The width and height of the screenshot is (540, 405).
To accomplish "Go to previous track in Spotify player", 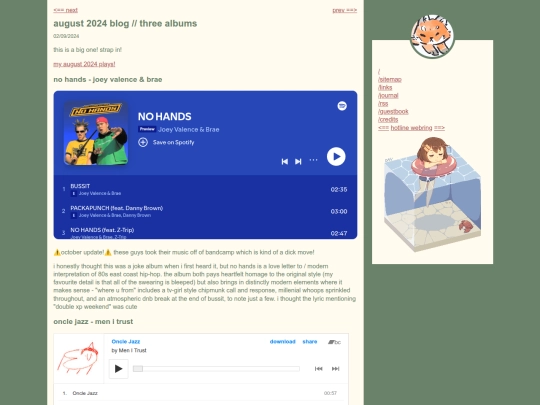I will pyautogui.click(x=284, y=161).
